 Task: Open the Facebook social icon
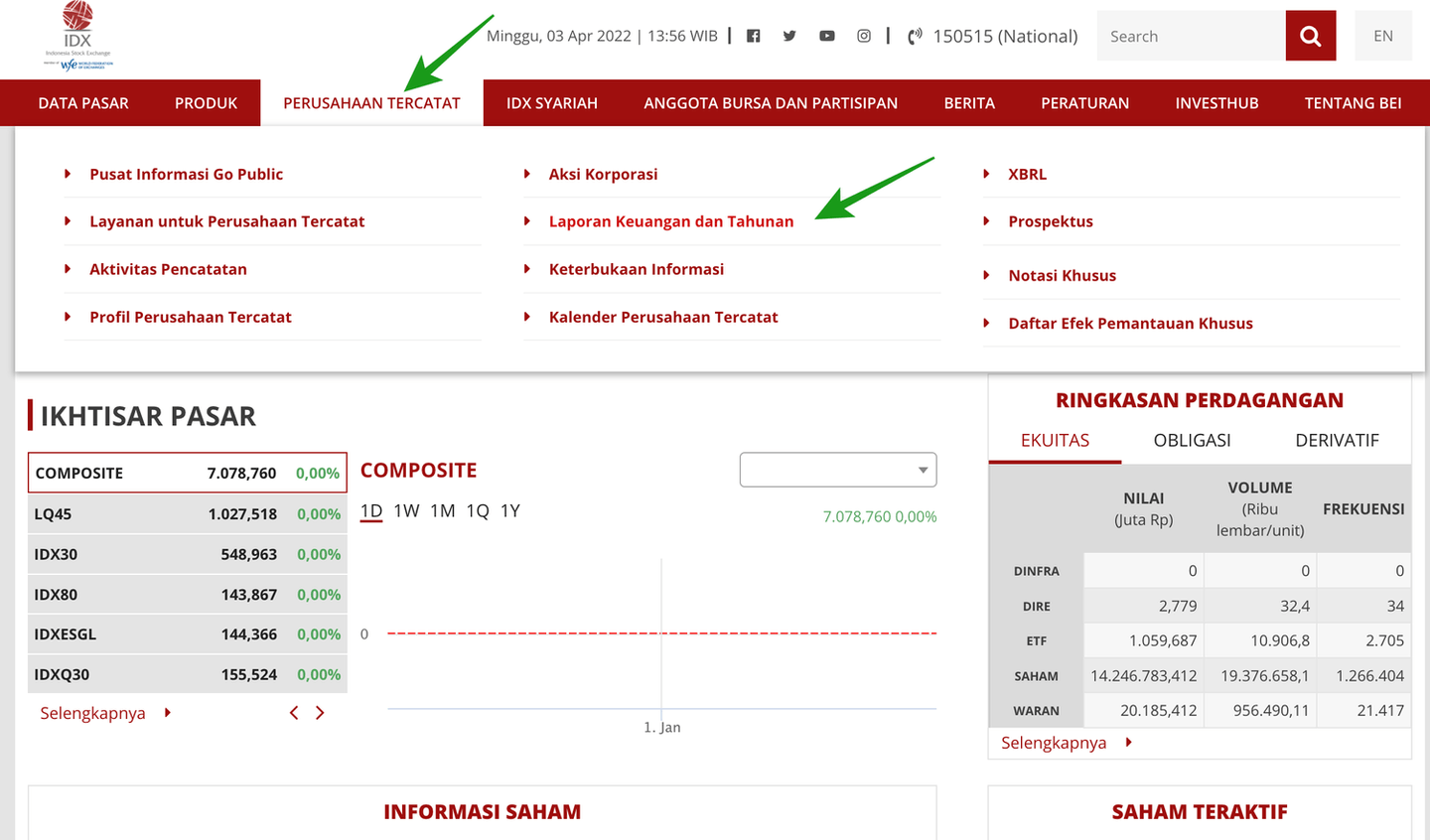click(754, 36)
